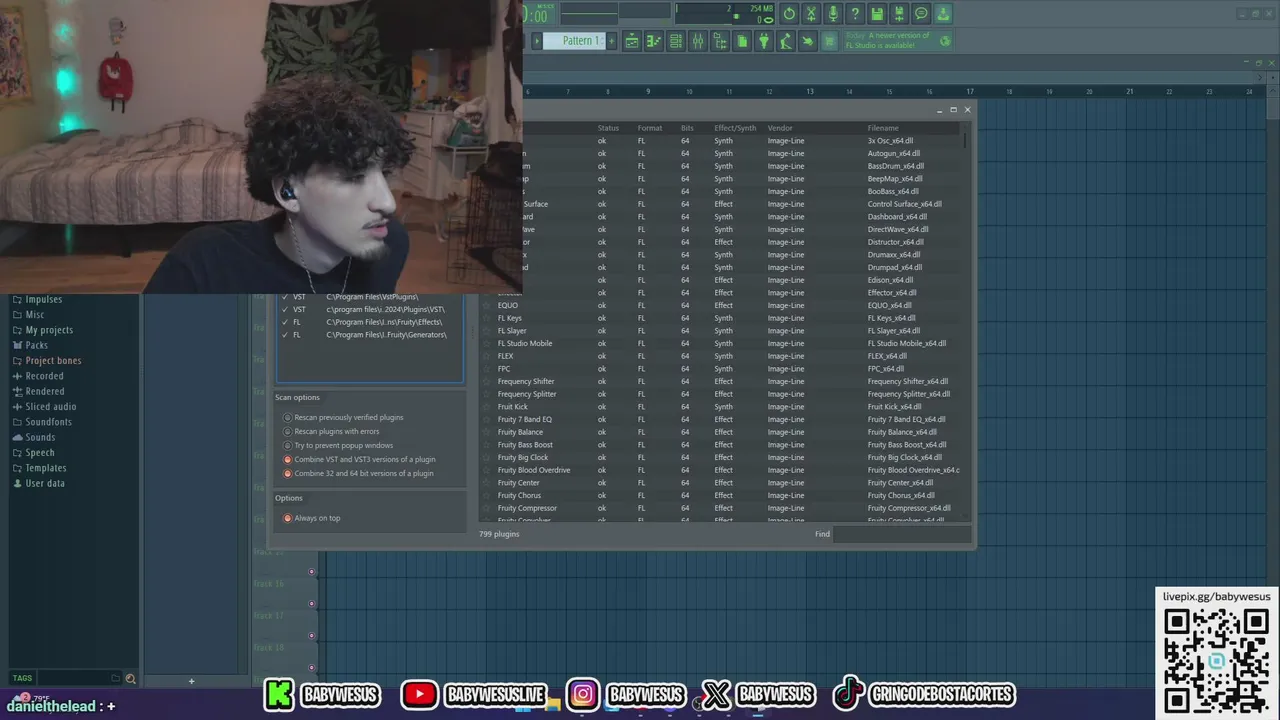Uncheck the C:\Program Files\VstPlugins\ path
The image size is (1280, 720).
click(x=285, y=297)
